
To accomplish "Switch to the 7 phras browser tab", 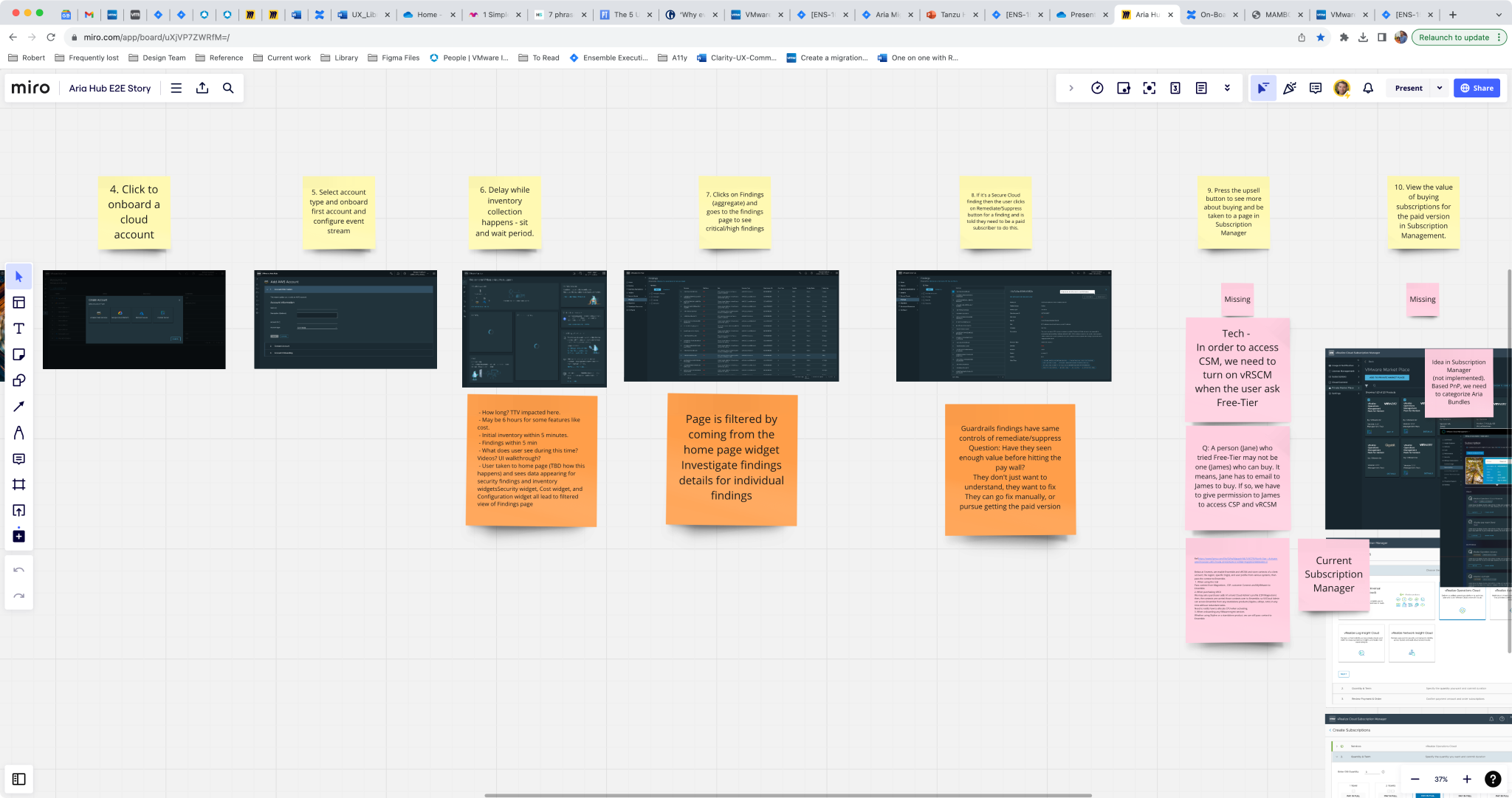I will 560,15.
